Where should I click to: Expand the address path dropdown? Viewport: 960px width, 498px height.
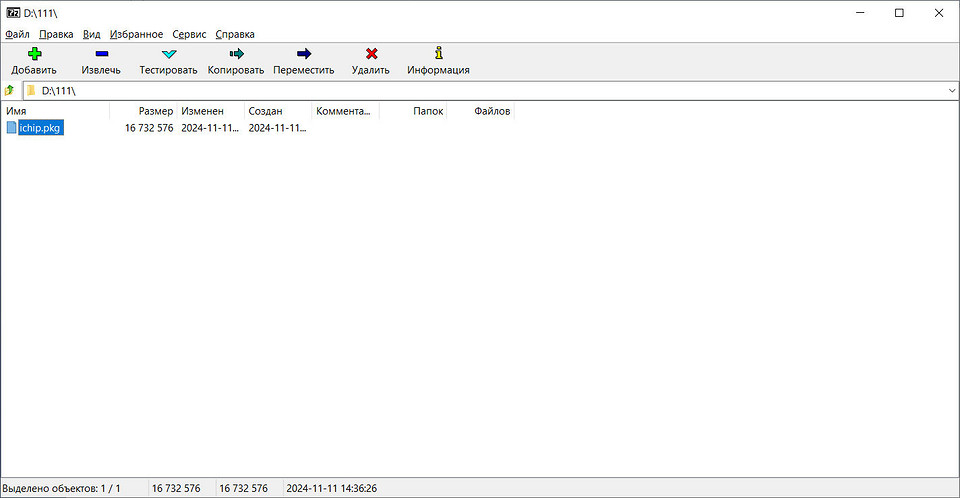pyautogui.click(x=951, y=91)
